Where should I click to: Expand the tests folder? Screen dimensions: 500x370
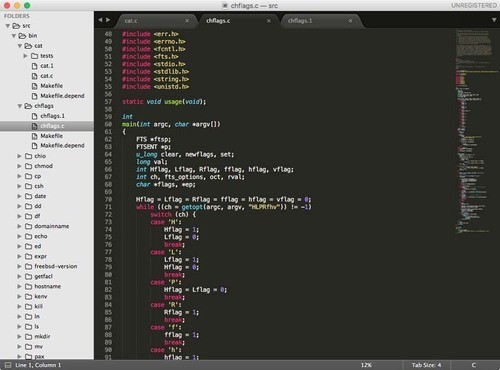tap(26, 56)
